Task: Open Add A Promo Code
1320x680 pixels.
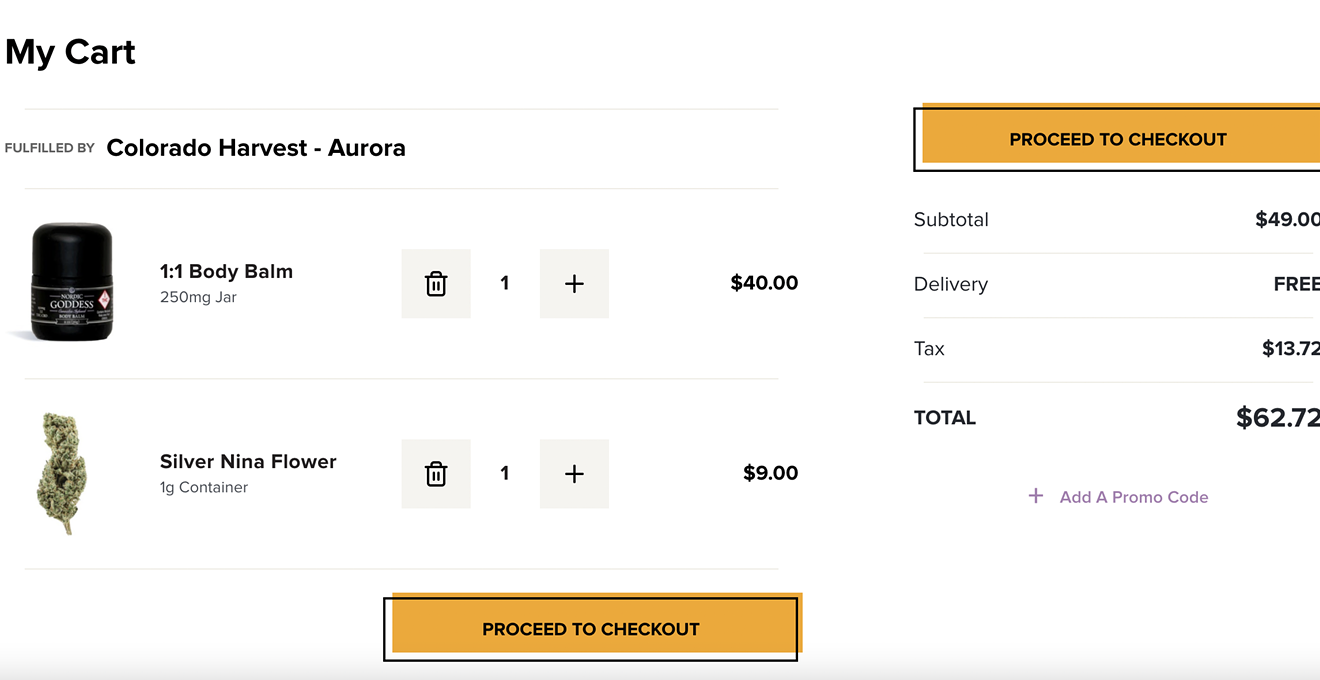Action: coord(1133,496)
